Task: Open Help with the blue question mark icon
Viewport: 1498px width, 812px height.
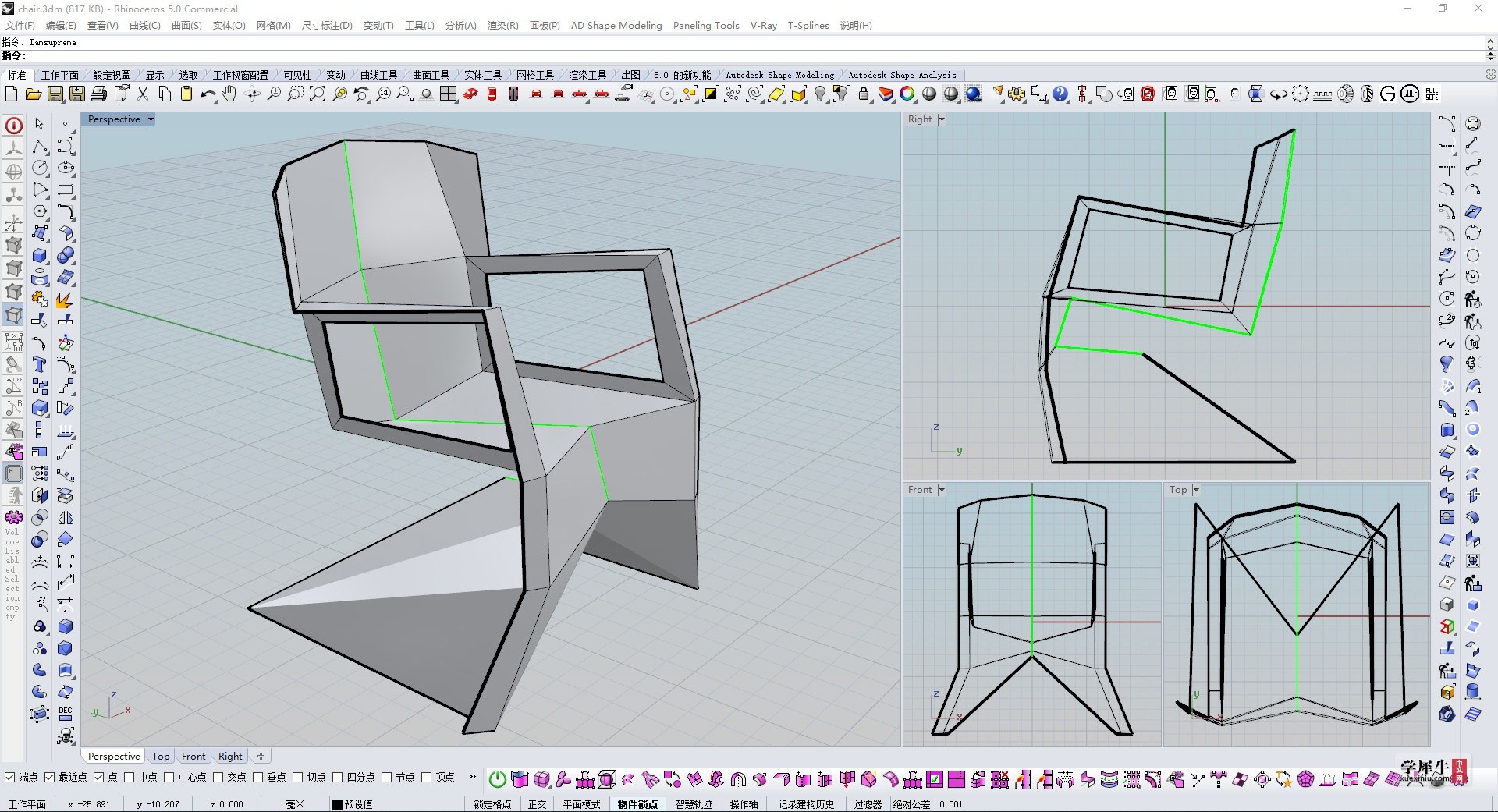Action: tap(1060, 94)
